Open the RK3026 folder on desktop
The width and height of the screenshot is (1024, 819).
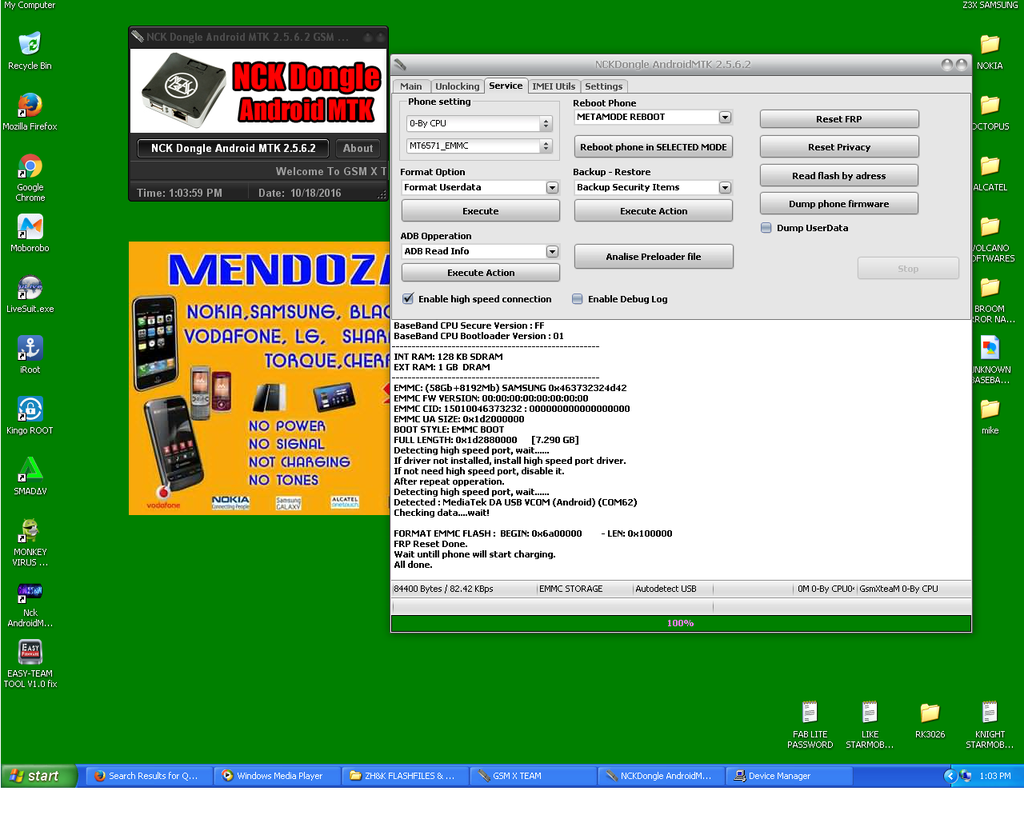click(x=929, y=713)
